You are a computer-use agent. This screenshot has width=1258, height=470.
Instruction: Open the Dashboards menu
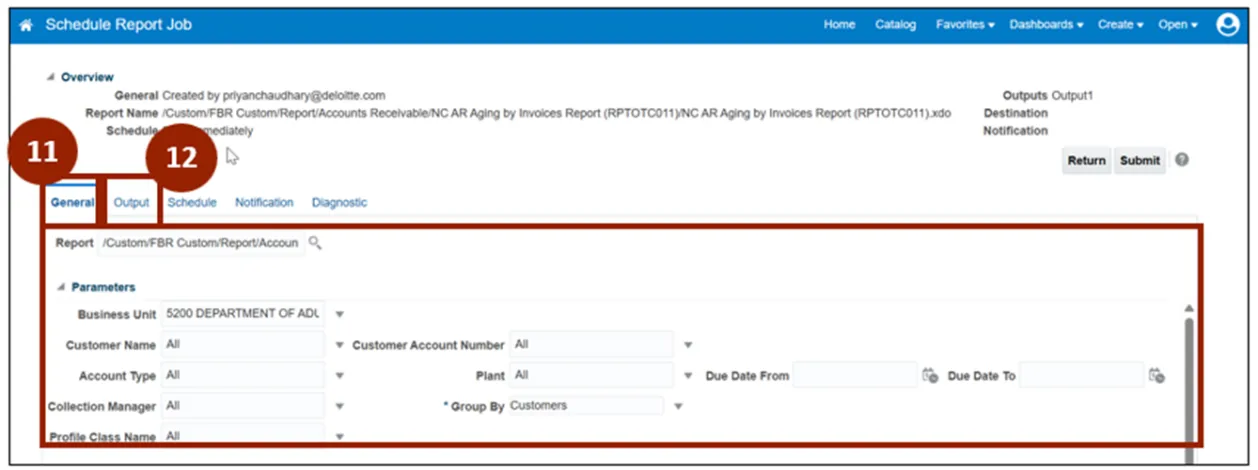pos(1047,25)
